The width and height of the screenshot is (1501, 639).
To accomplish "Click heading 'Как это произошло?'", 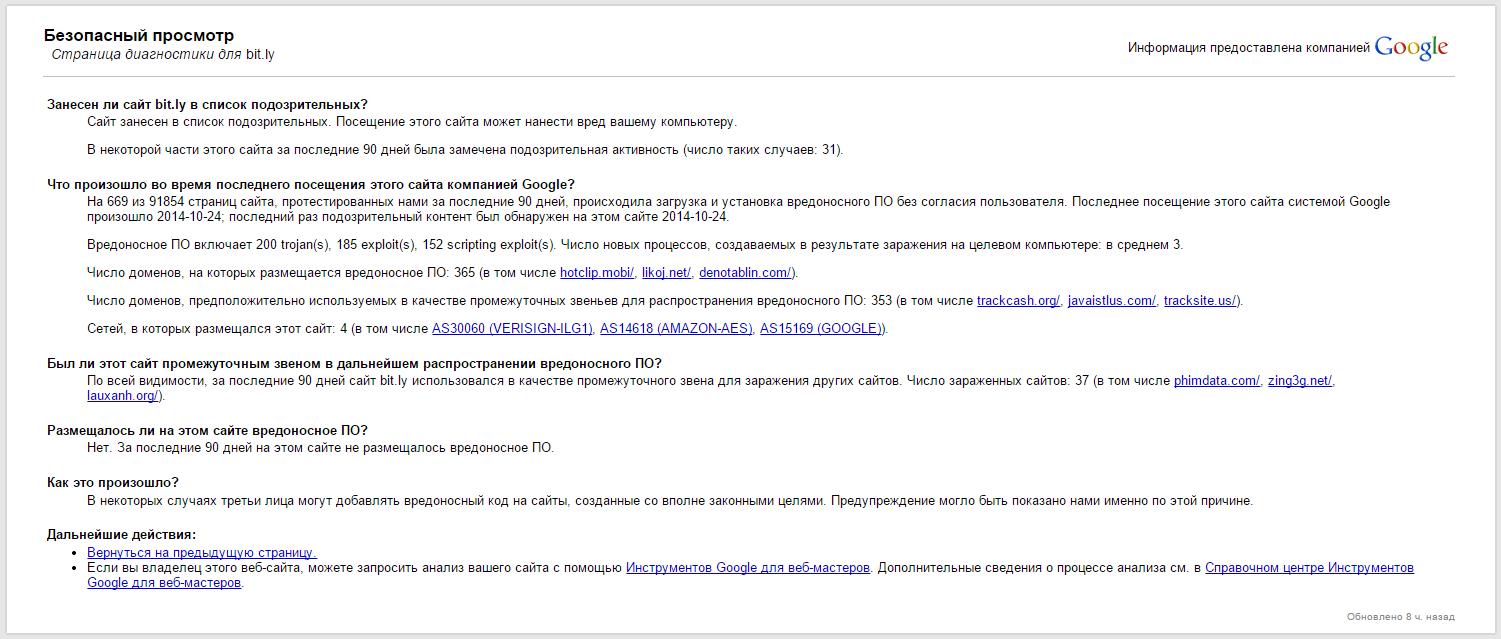I will [113, 482].
